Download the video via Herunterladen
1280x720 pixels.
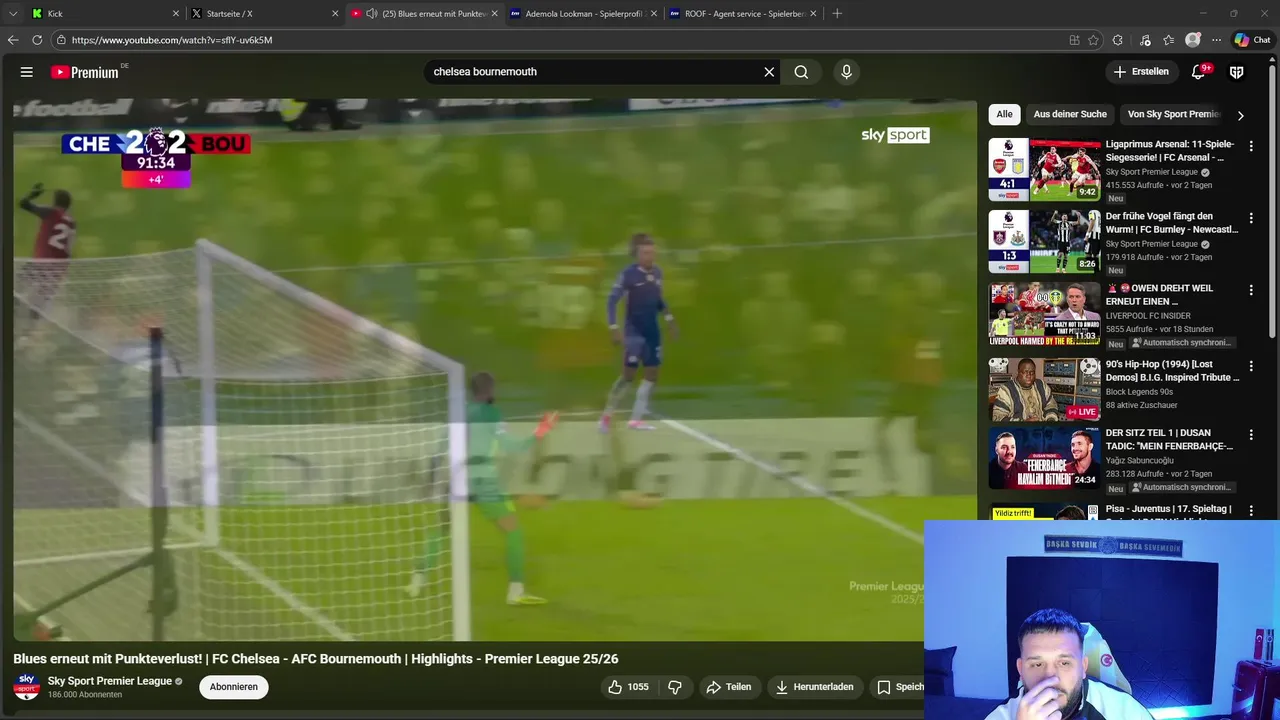coord(814,687)
